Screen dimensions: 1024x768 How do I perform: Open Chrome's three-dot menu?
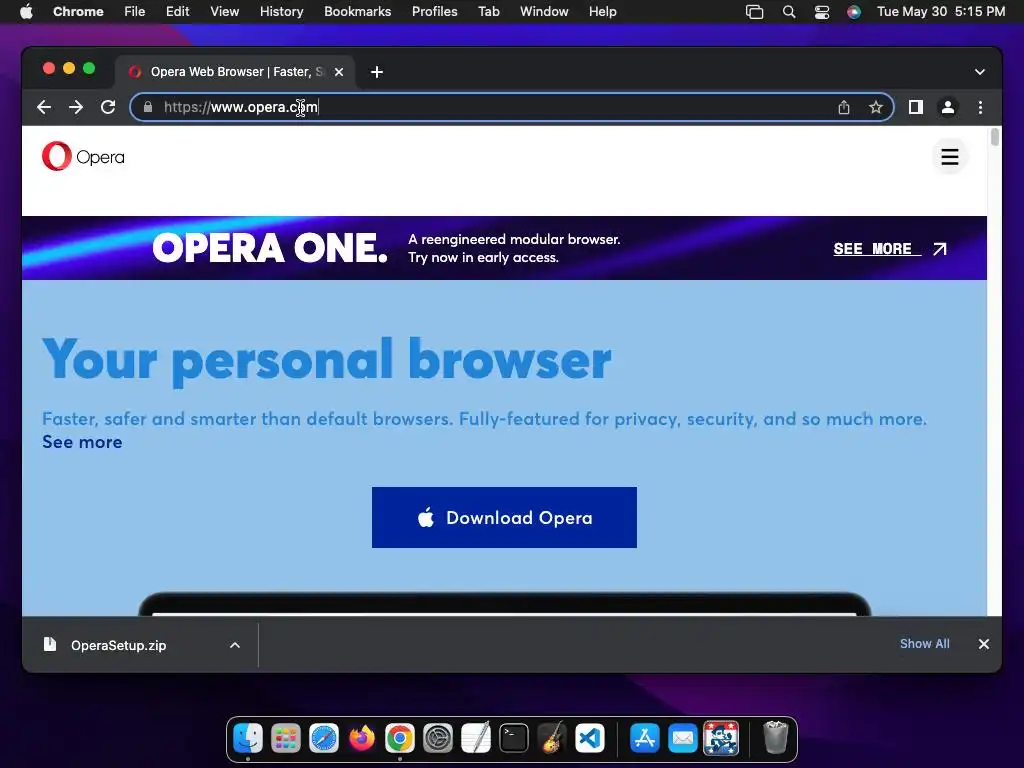click(x=980, y=107)
